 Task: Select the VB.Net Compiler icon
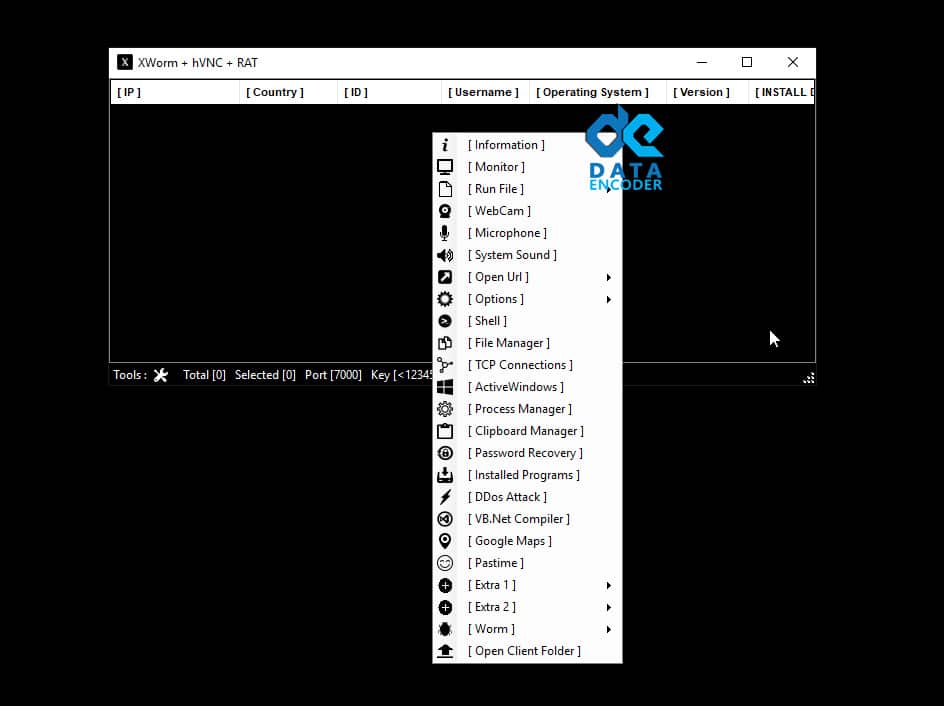click(445, 519)
